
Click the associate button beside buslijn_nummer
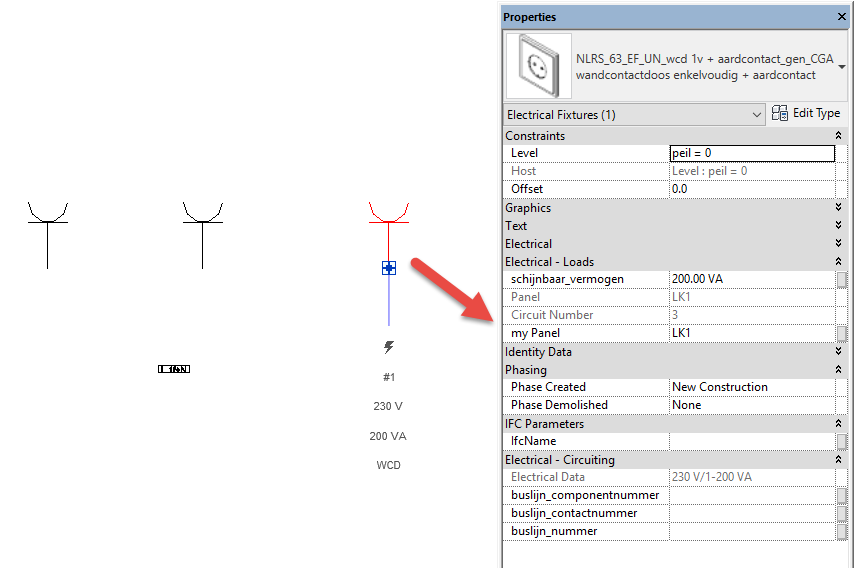point(842,532)
